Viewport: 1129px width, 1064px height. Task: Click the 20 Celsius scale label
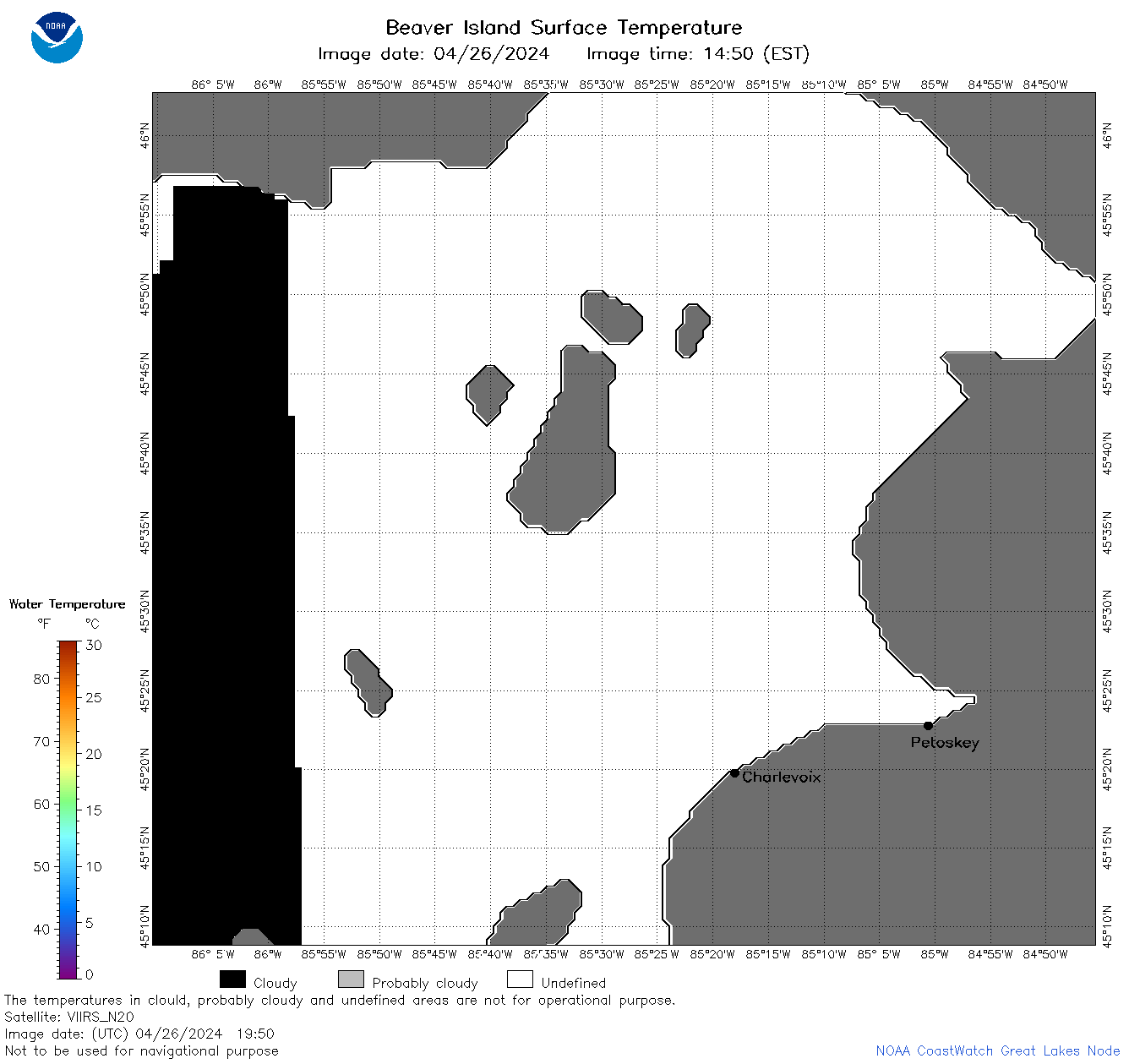pos(94,754)
